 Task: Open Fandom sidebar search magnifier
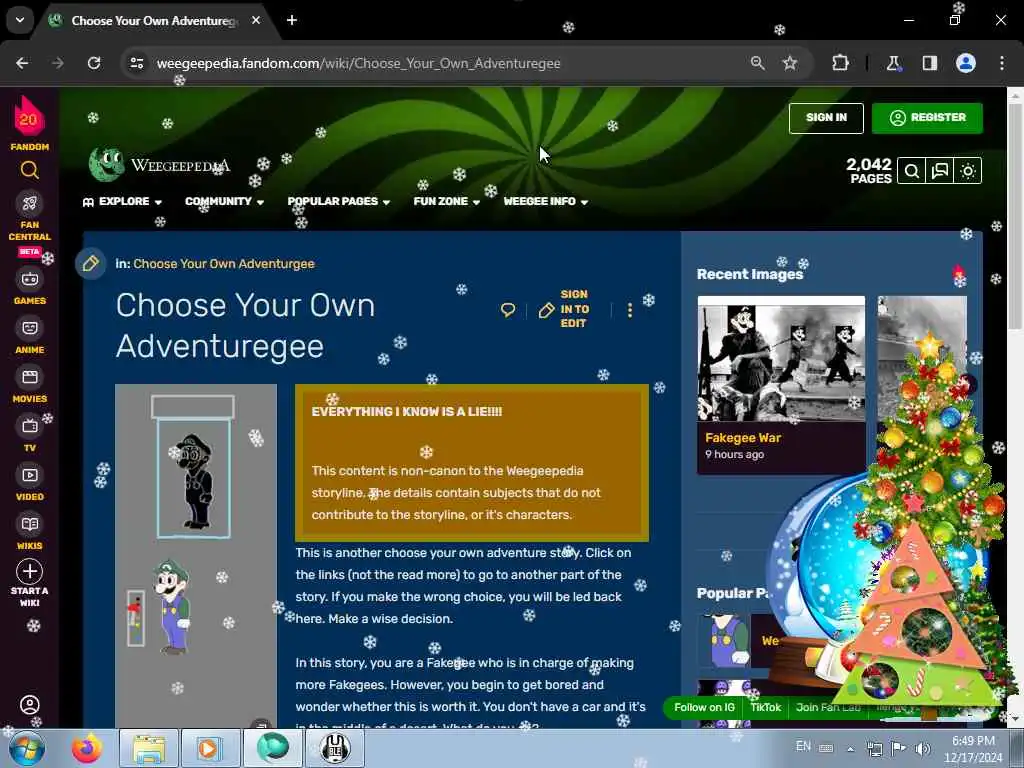29,170
